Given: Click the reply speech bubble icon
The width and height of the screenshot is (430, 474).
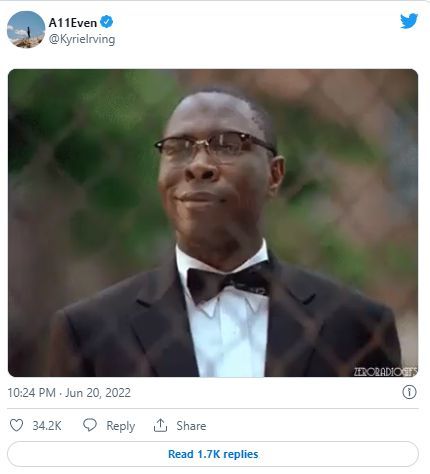Looking at the screenshot, I should 90,425.
